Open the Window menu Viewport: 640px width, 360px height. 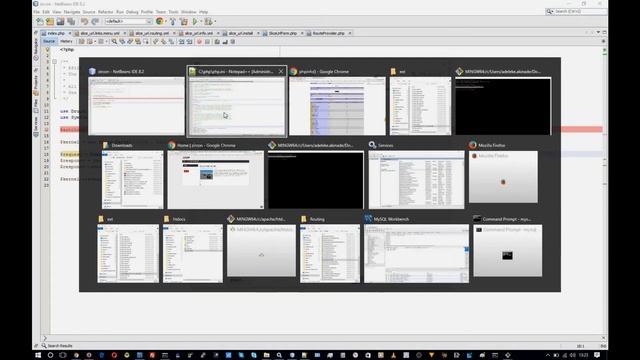[x=189, y=12]
